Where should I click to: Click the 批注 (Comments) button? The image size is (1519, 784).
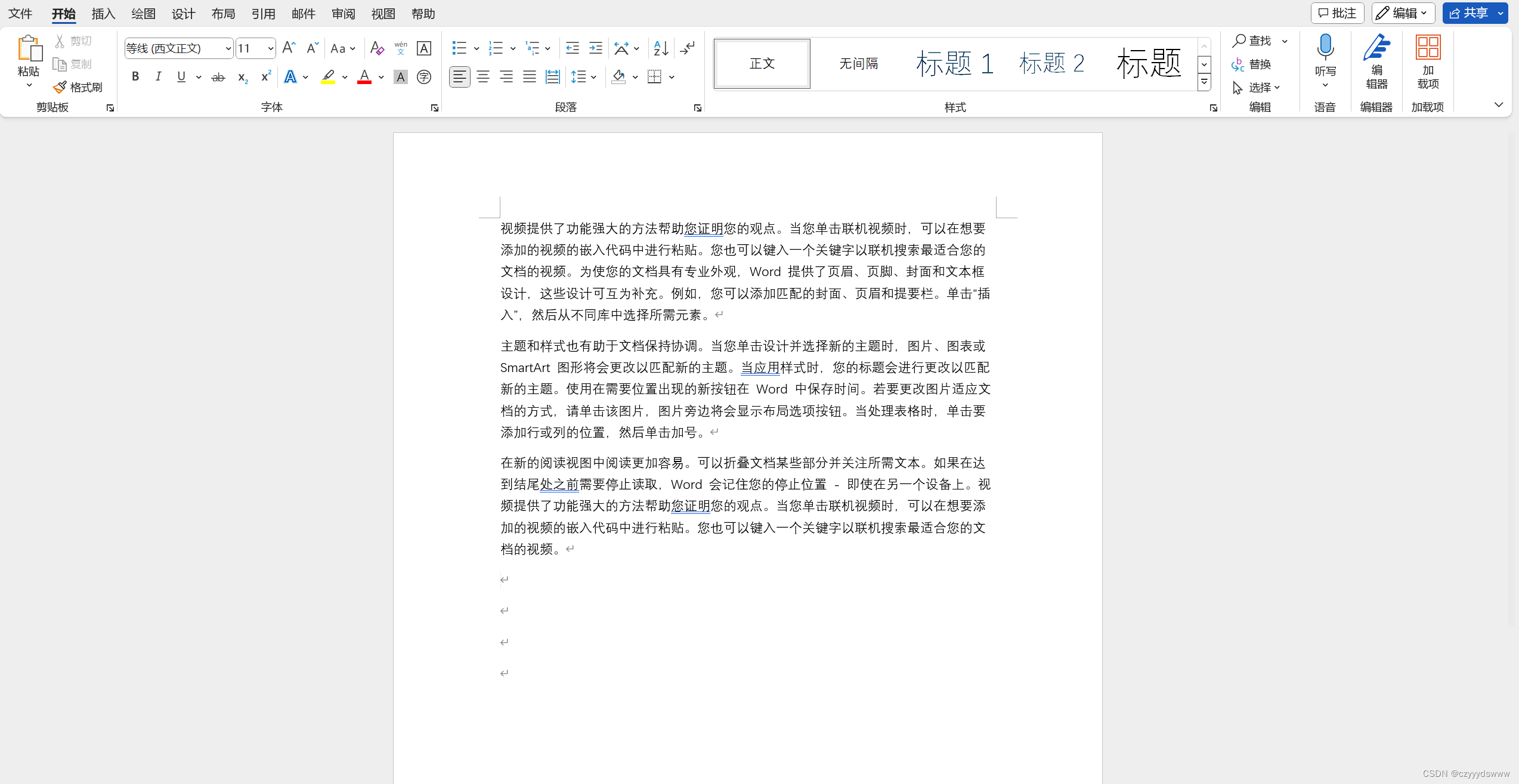(1337, 13)
